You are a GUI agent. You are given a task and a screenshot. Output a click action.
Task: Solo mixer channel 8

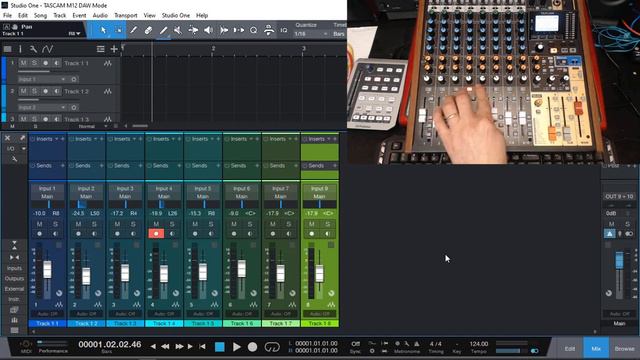(x=328, y=224)
